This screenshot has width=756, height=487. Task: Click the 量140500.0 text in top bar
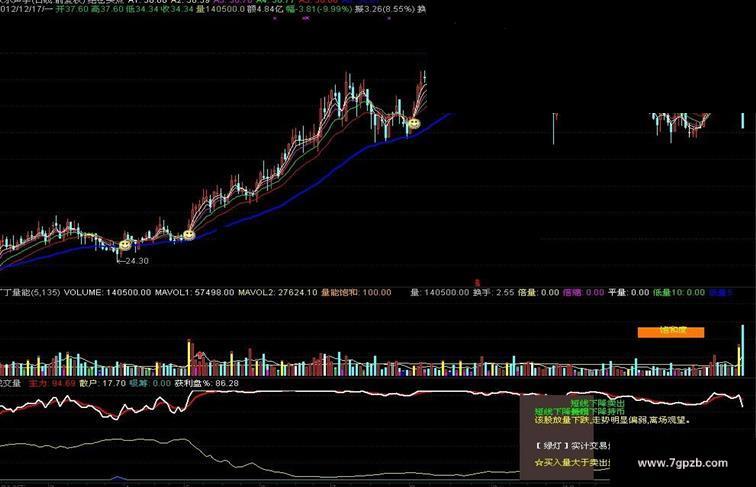pos(220,9)
